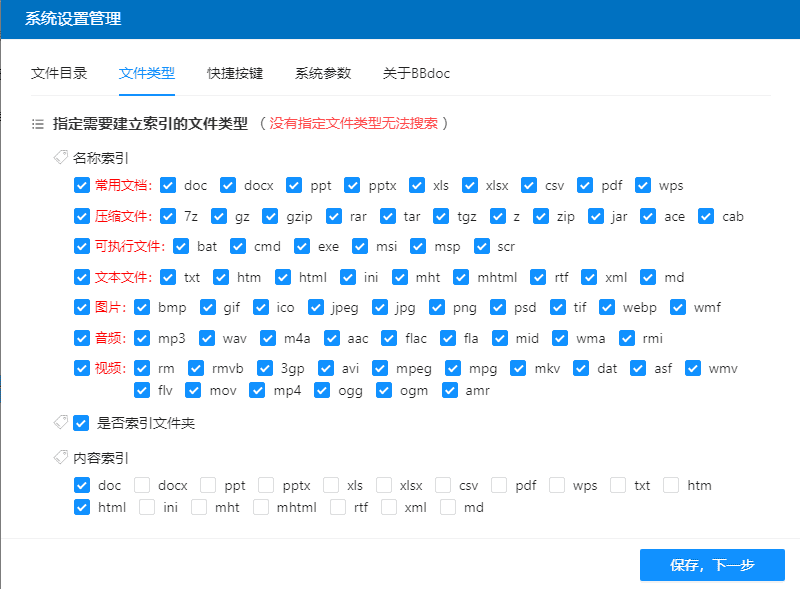Enable xml content indexing
Viewport: 800px width, 589px height.
pyautogui.click(x=389, y=507)
